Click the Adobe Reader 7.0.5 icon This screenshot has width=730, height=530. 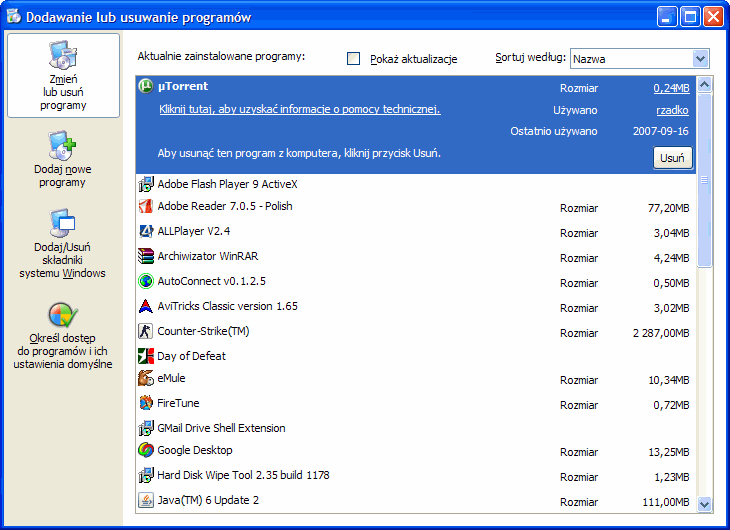[x=146, y=206]
